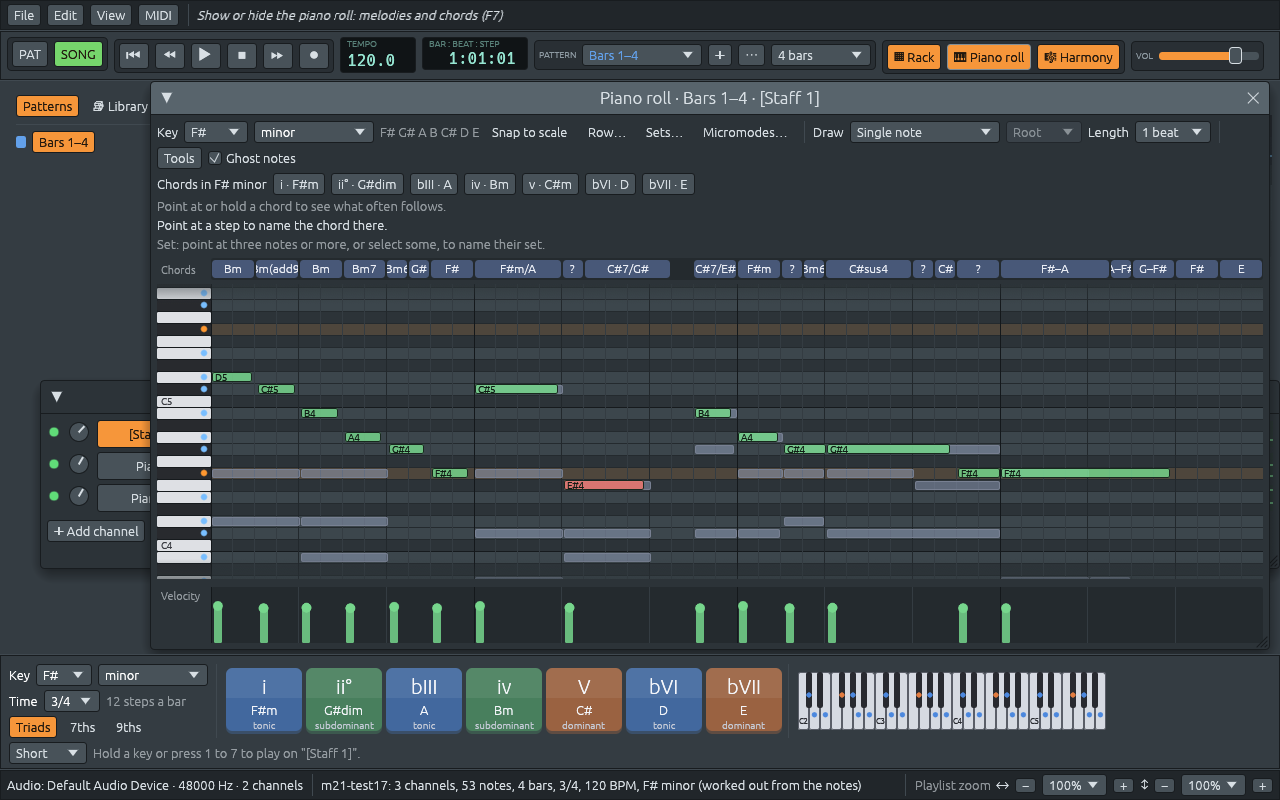Zoom out horizontally with the playlist minus button
Viewport: 1280px width, 800px height.
(1027, 786)
